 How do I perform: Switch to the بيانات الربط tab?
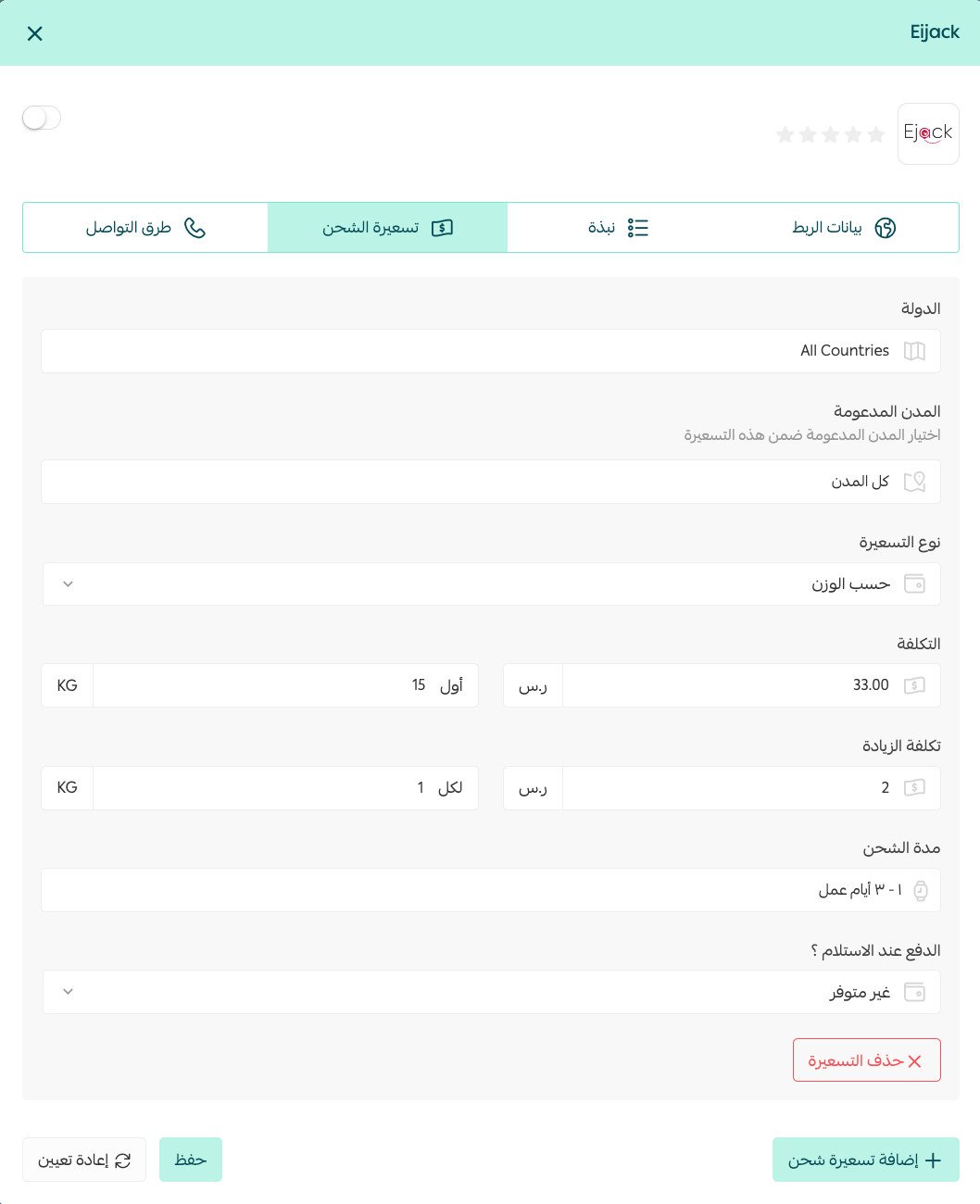point(843,228)
